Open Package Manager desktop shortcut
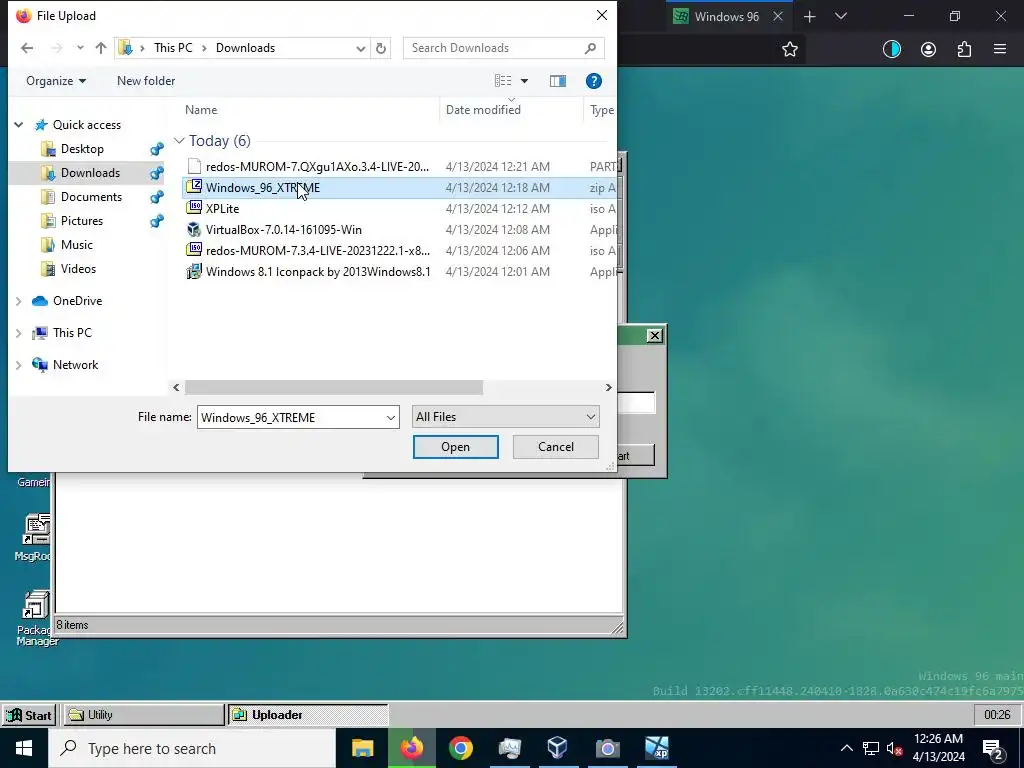The image size is (1024, 768). 37,618
